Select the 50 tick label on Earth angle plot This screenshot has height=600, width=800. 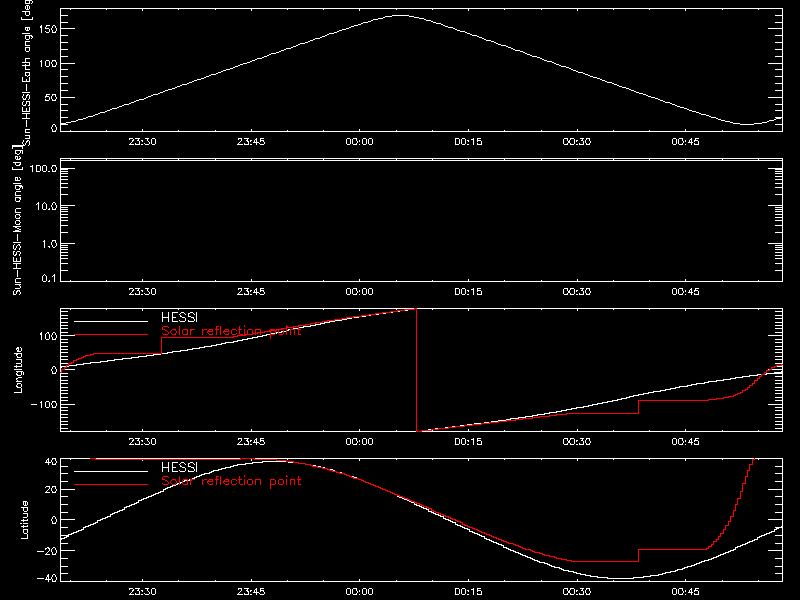coord(51,97)
